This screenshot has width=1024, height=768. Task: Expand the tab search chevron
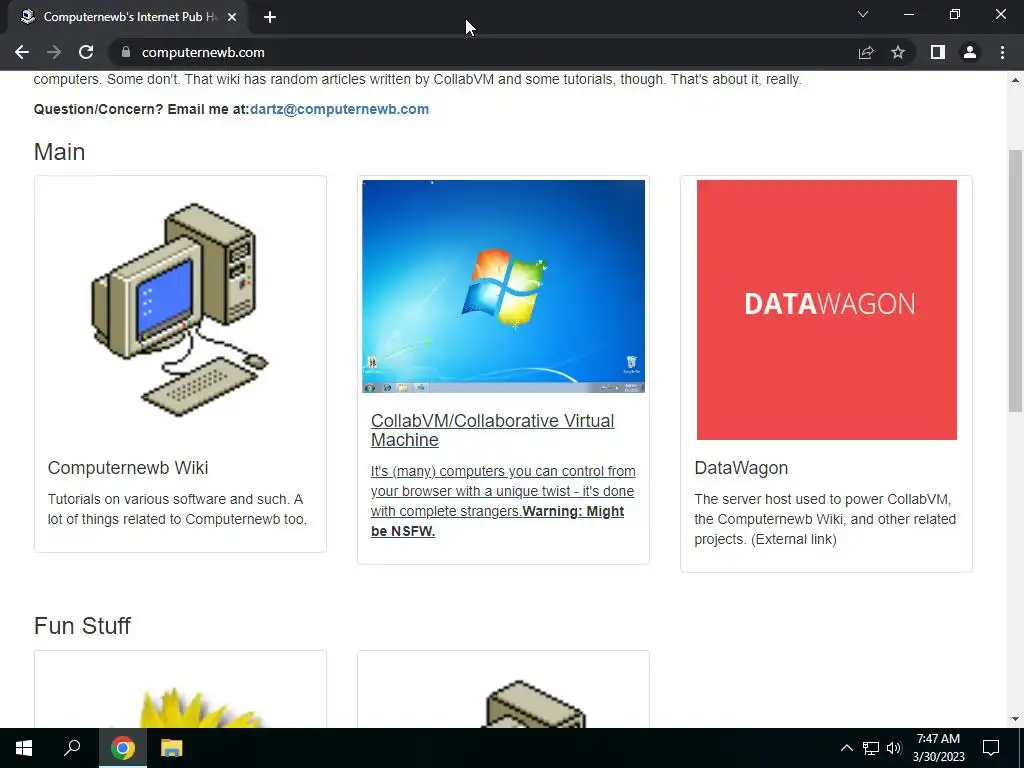(863, 14)
